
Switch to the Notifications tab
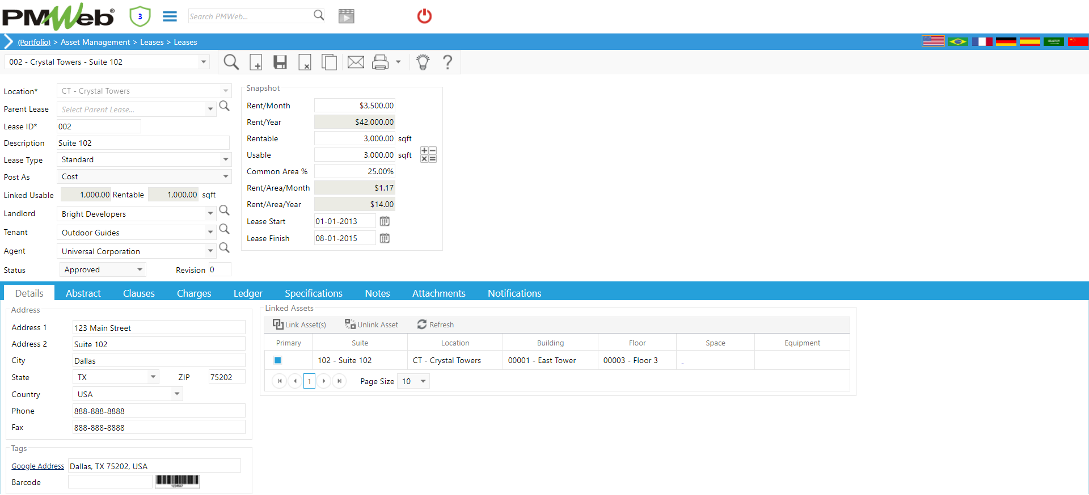tap(515, 293)
